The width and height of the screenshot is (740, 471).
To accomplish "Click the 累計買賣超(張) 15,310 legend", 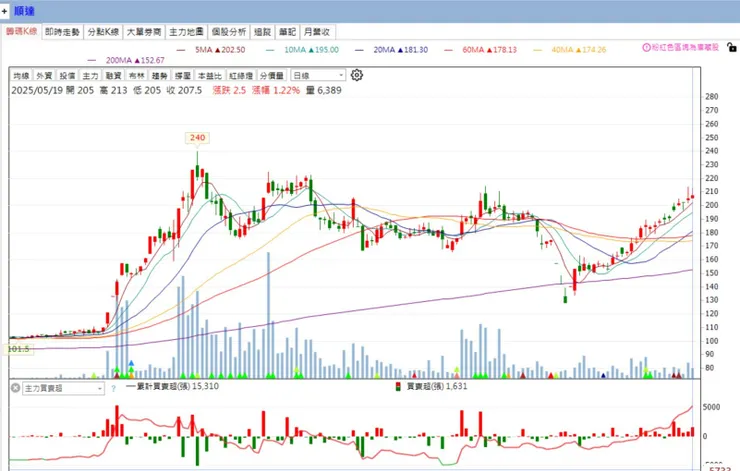I will pyautogui.click(x=172, y=386).
